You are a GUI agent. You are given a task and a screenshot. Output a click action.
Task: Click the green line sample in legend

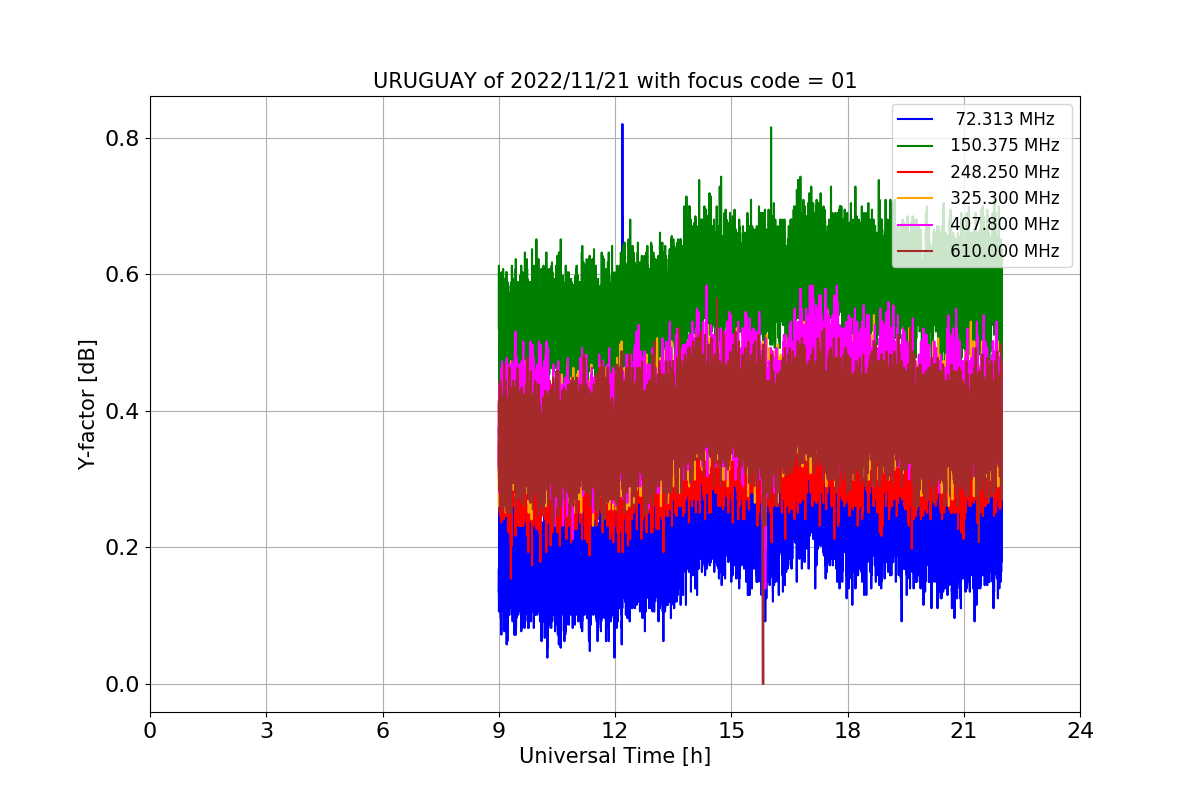coord(915,146)
